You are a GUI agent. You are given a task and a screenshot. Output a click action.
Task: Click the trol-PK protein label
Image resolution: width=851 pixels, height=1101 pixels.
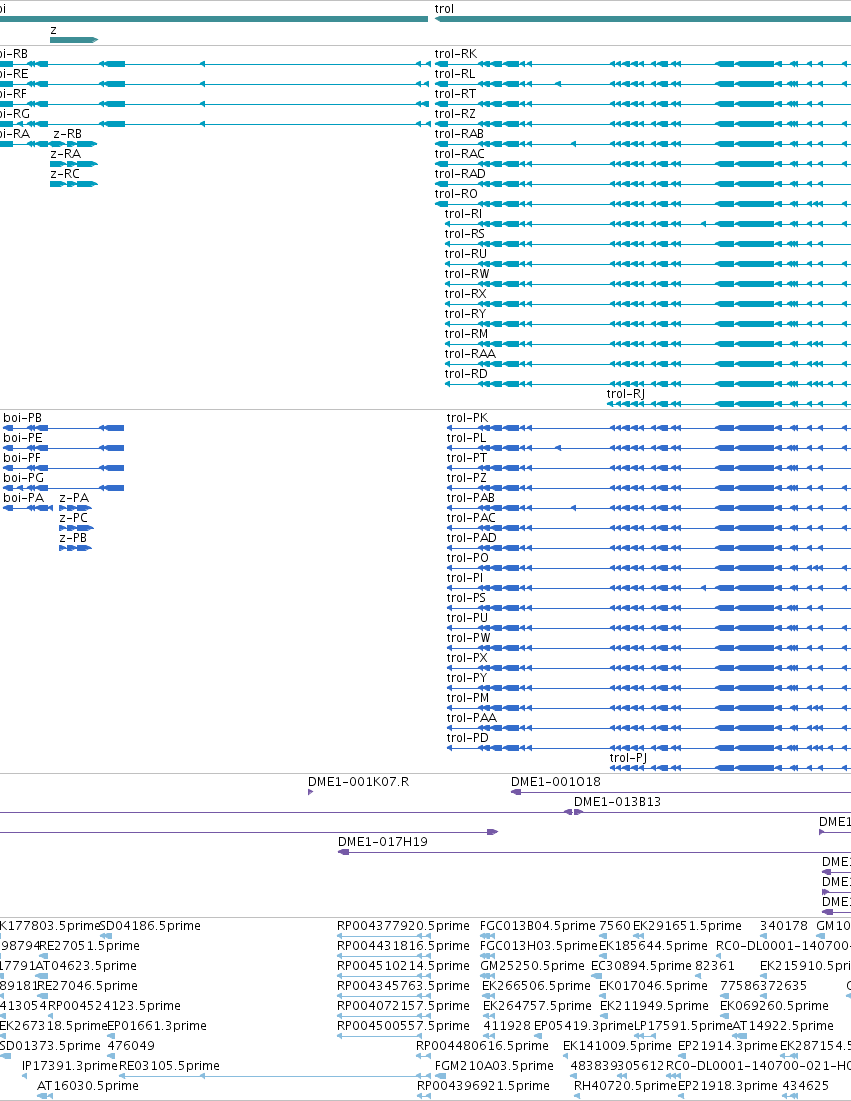[467, 418]
